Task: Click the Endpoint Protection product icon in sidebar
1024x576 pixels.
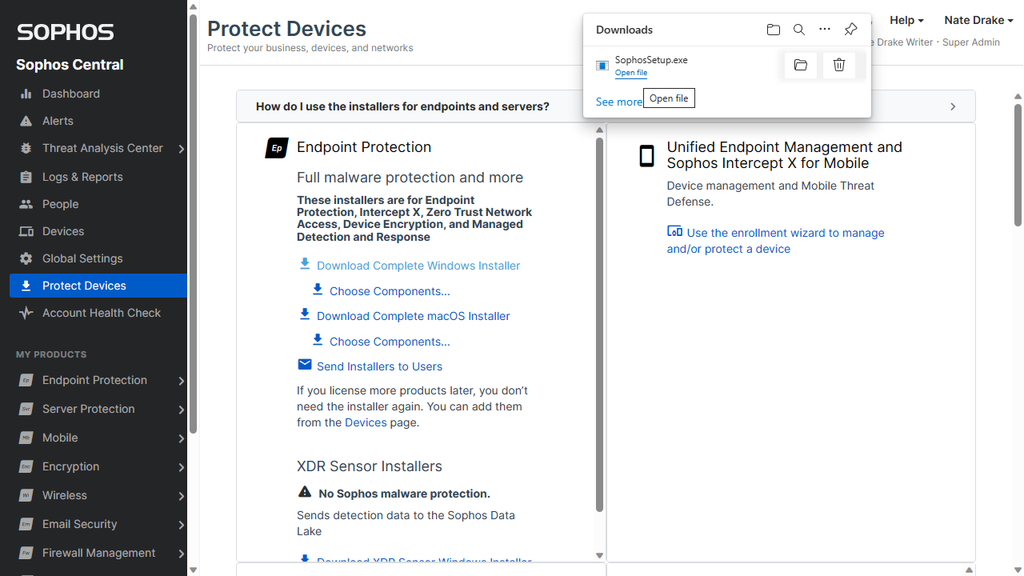Action: (x=26, y=380)
